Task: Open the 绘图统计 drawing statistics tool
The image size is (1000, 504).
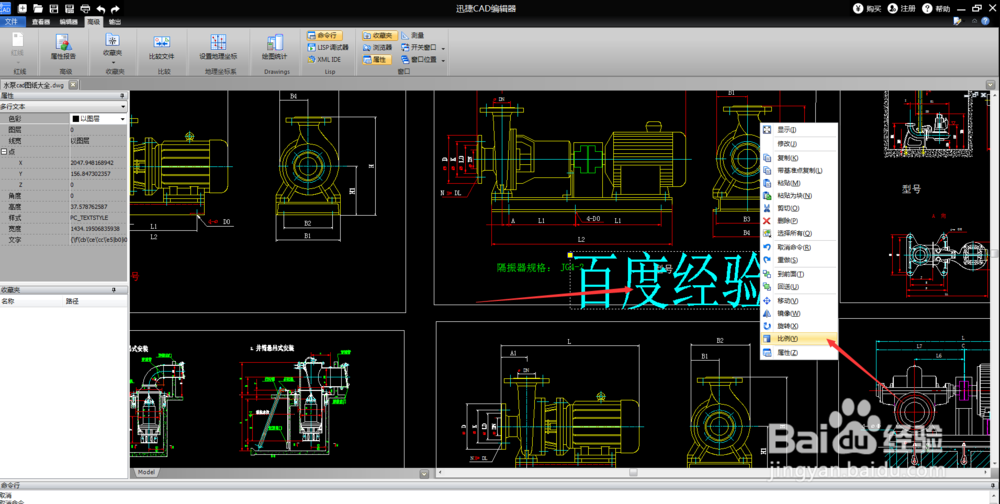Action: coord(276,47)
